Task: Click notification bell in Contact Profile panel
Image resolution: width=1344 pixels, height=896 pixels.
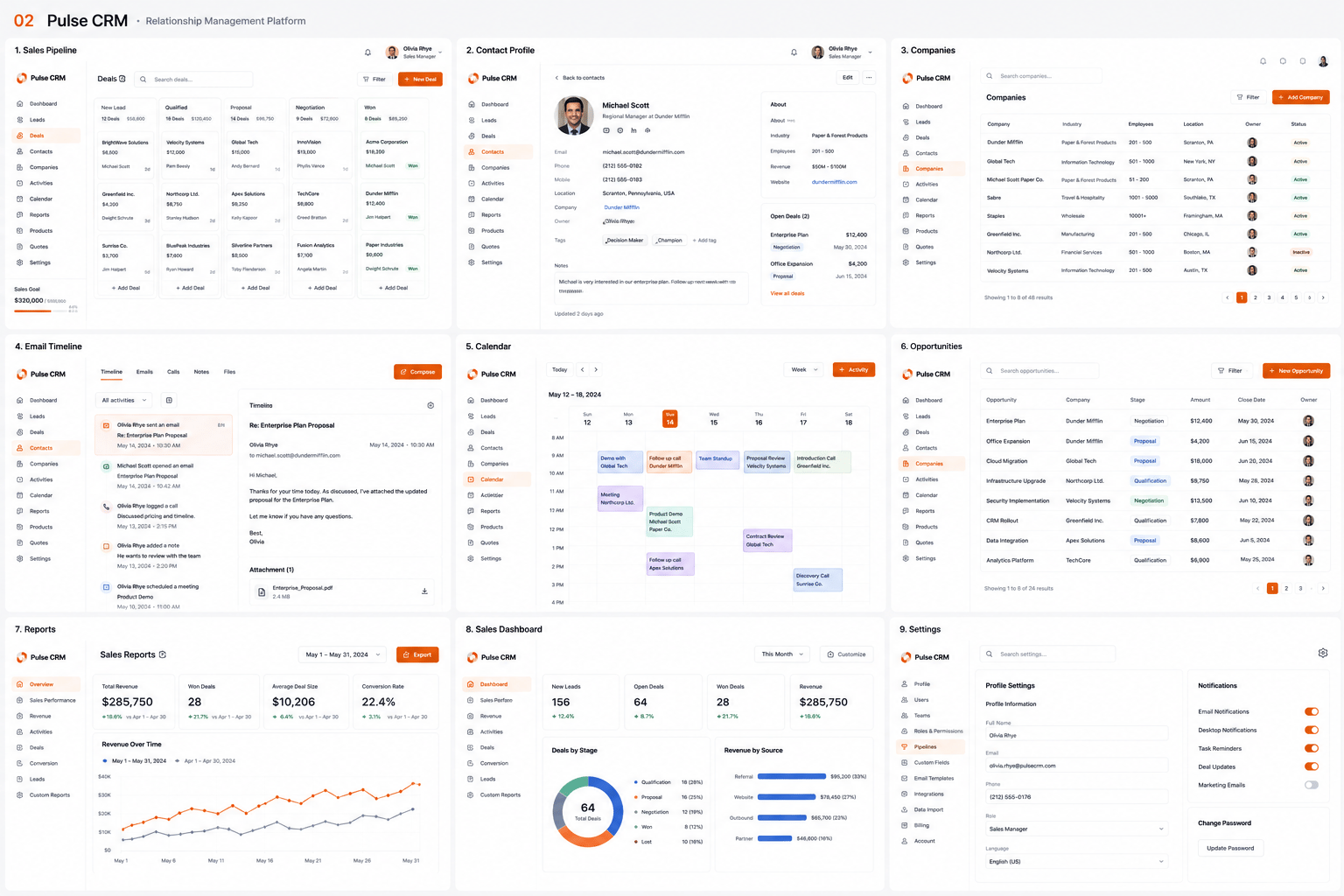Action: [794, 52]
